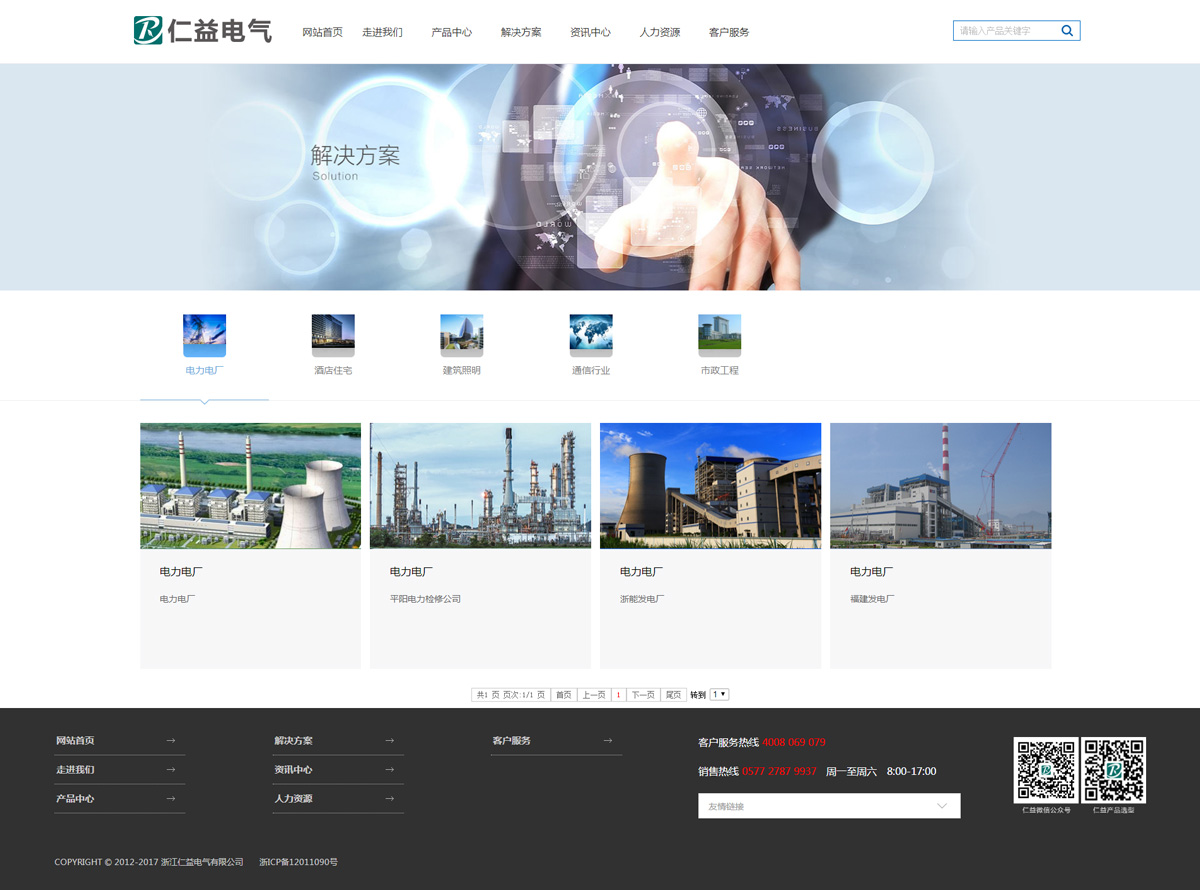Open 产品中心 in the top navigation
The image size is (1200, 890).
[x=451, y=32]
